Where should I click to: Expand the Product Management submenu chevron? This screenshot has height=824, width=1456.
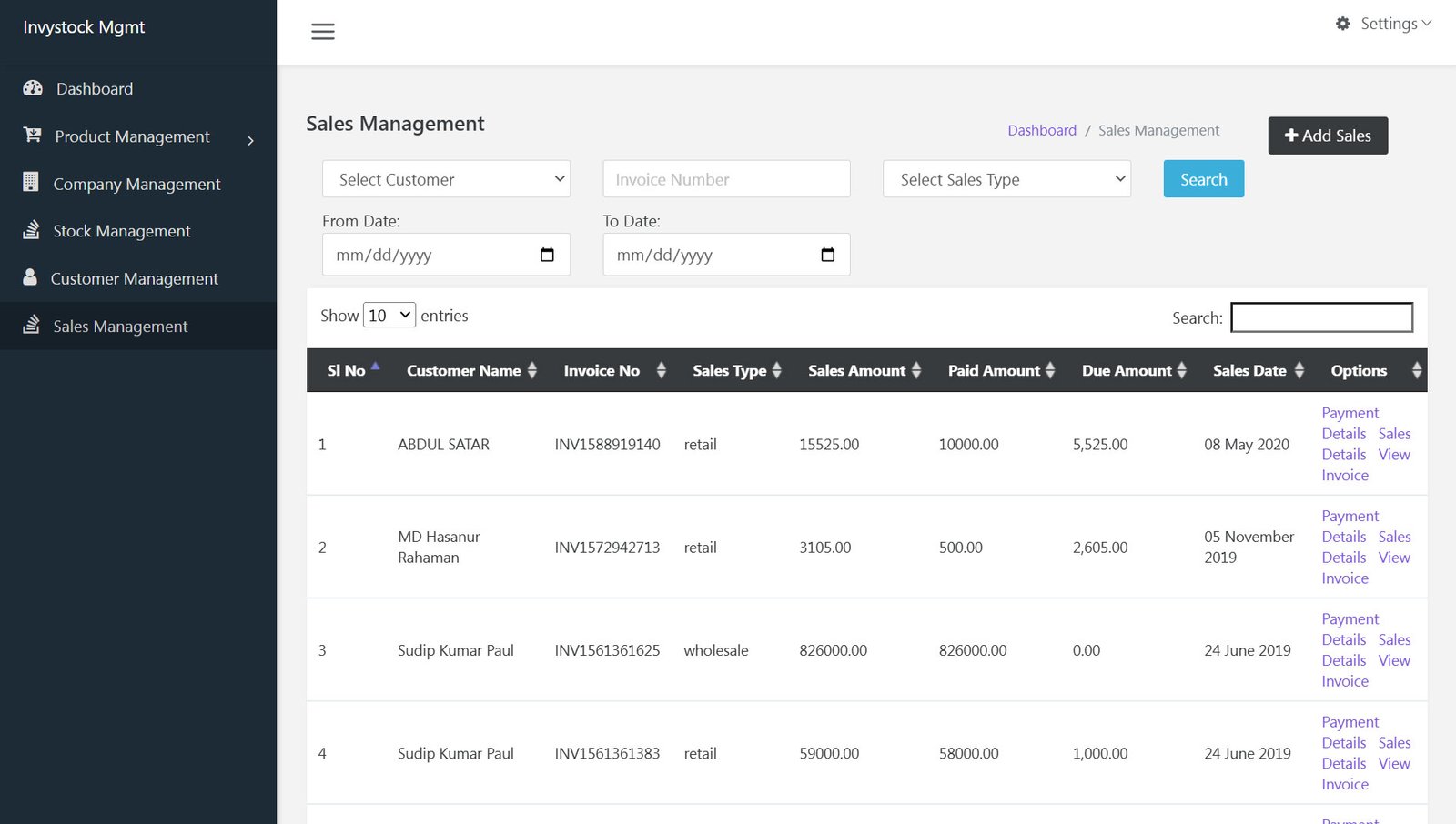pos(250,140)
